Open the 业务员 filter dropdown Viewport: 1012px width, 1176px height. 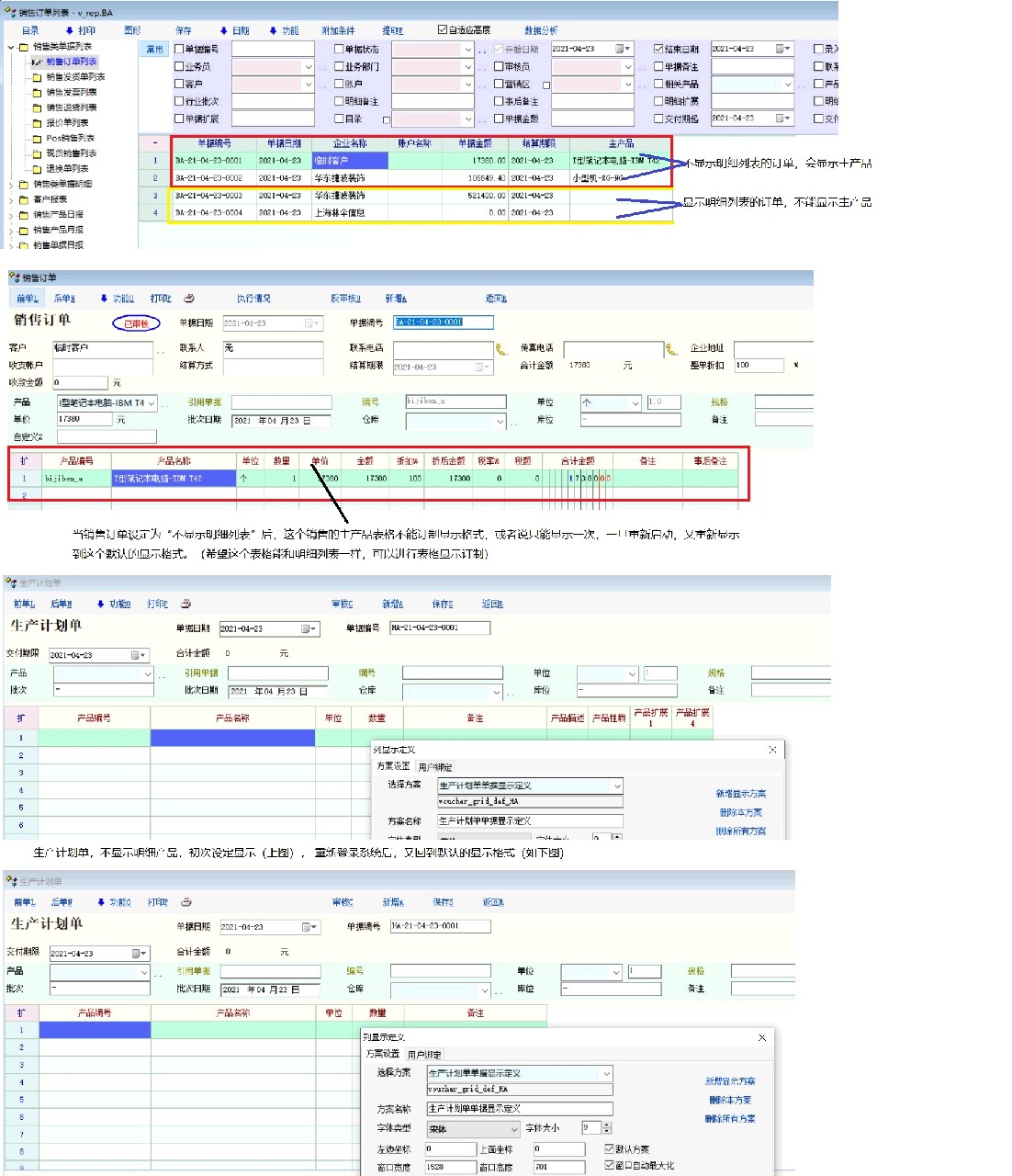[x=308, y=67]
